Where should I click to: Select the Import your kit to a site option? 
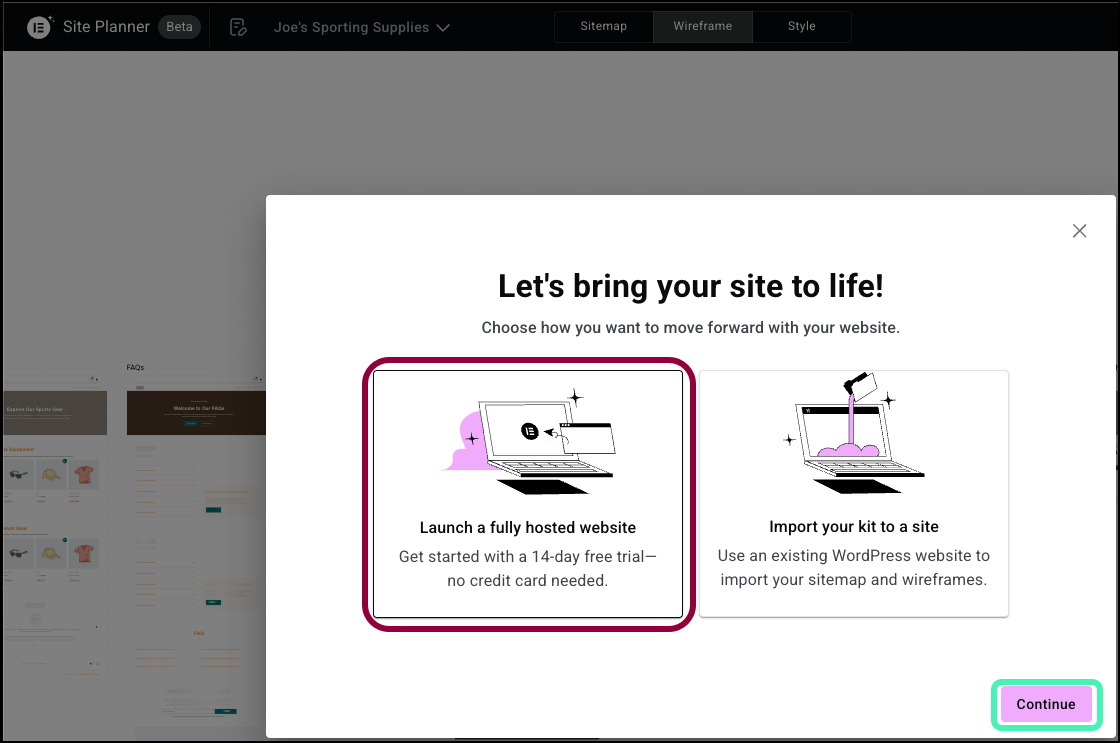tap(854, 494)
